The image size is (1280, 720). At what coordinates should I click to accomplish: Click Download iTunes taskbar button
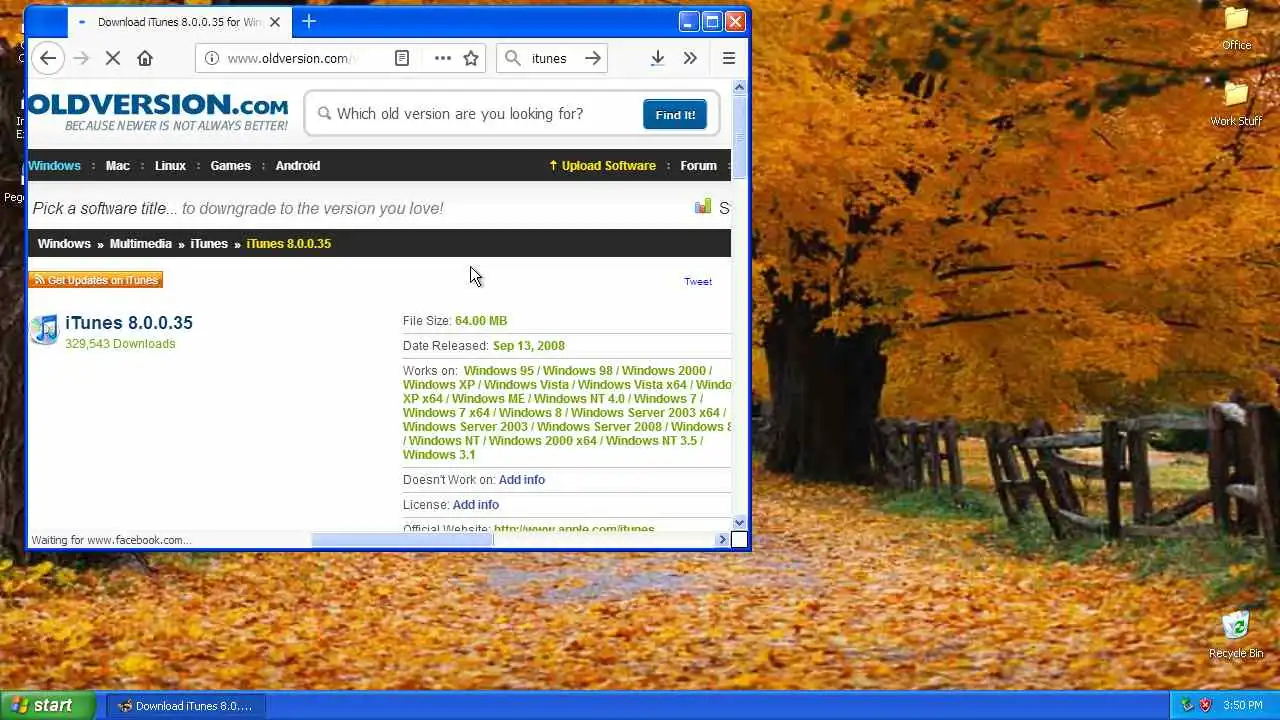pos(185,706)
